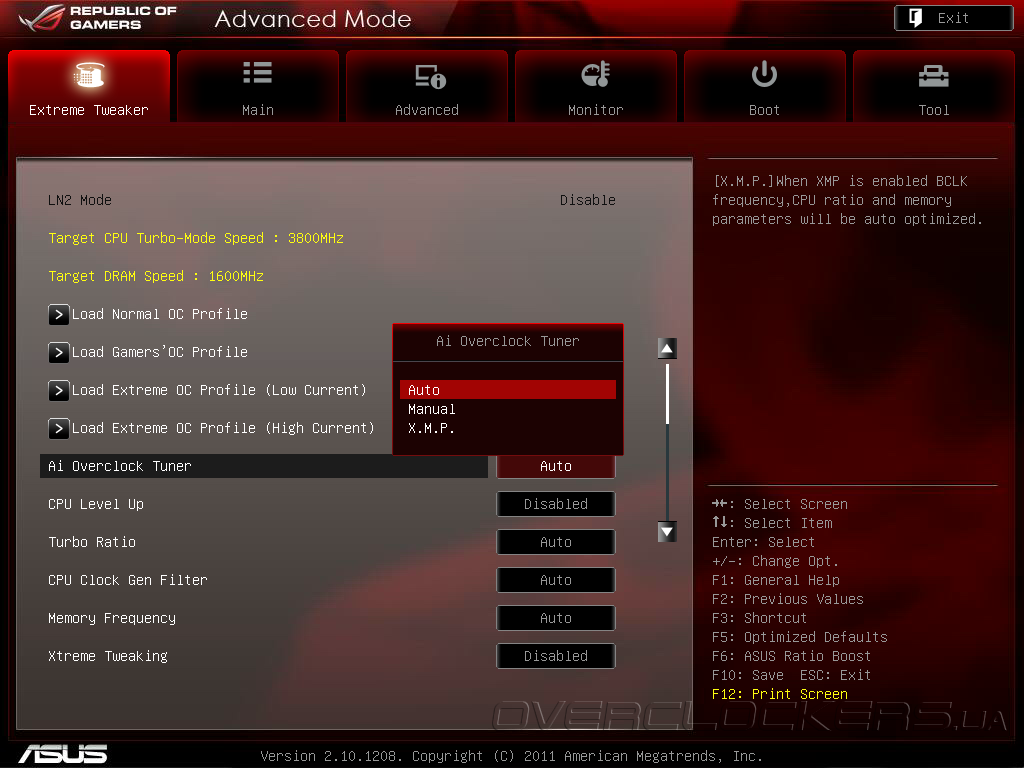Click the Advanced Mode title text
Viewport: 1024px width, 768px height.
coord(313,19)
